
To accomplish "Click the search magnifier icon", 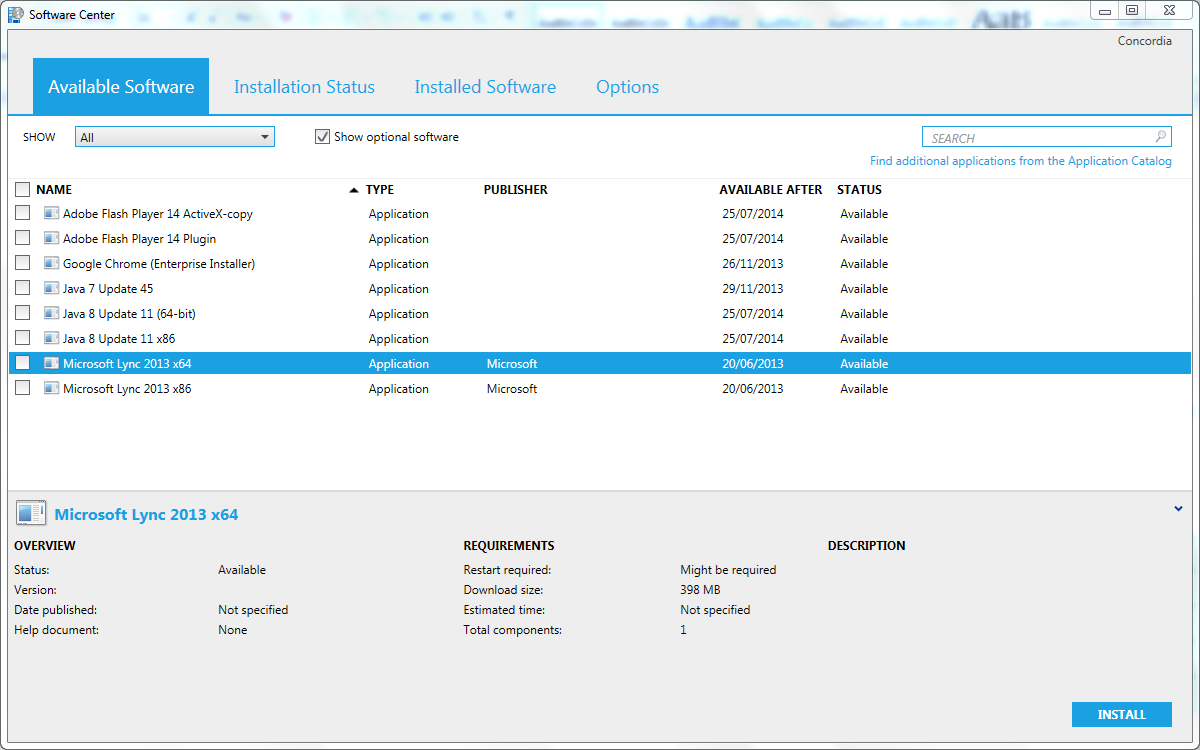I will click(x=1160, y=136).
